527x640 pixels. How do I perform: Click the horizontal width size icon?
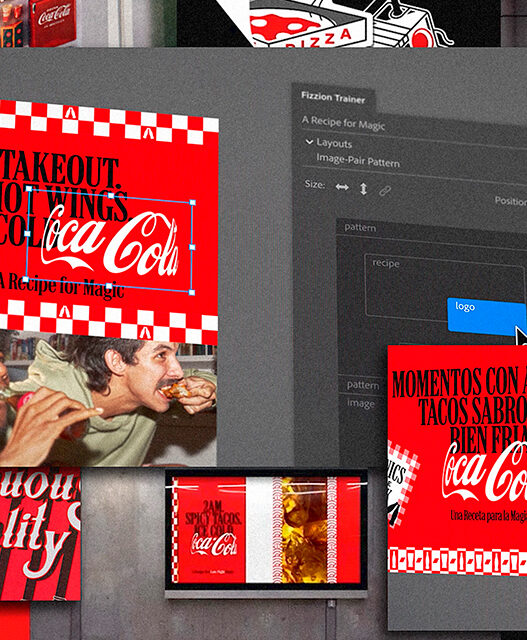tap(342, 187)
